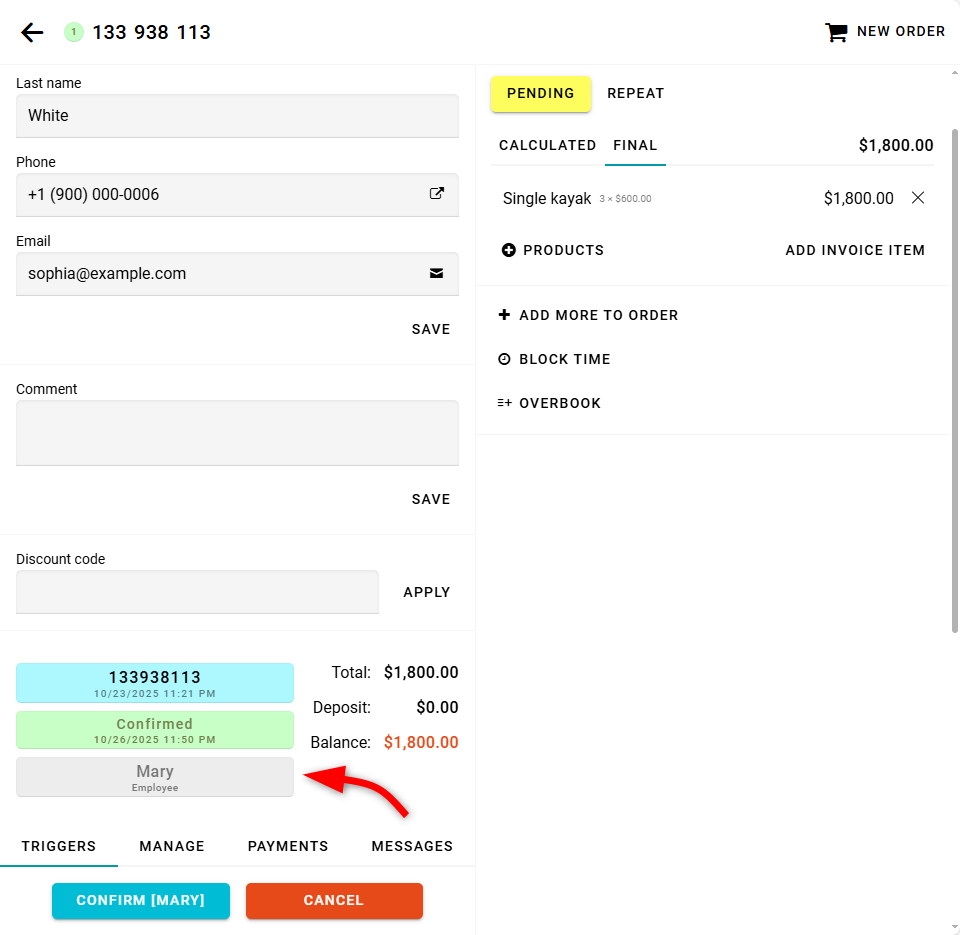Click the Overbook list icon
960x935 pixels.
coord(504,403)
